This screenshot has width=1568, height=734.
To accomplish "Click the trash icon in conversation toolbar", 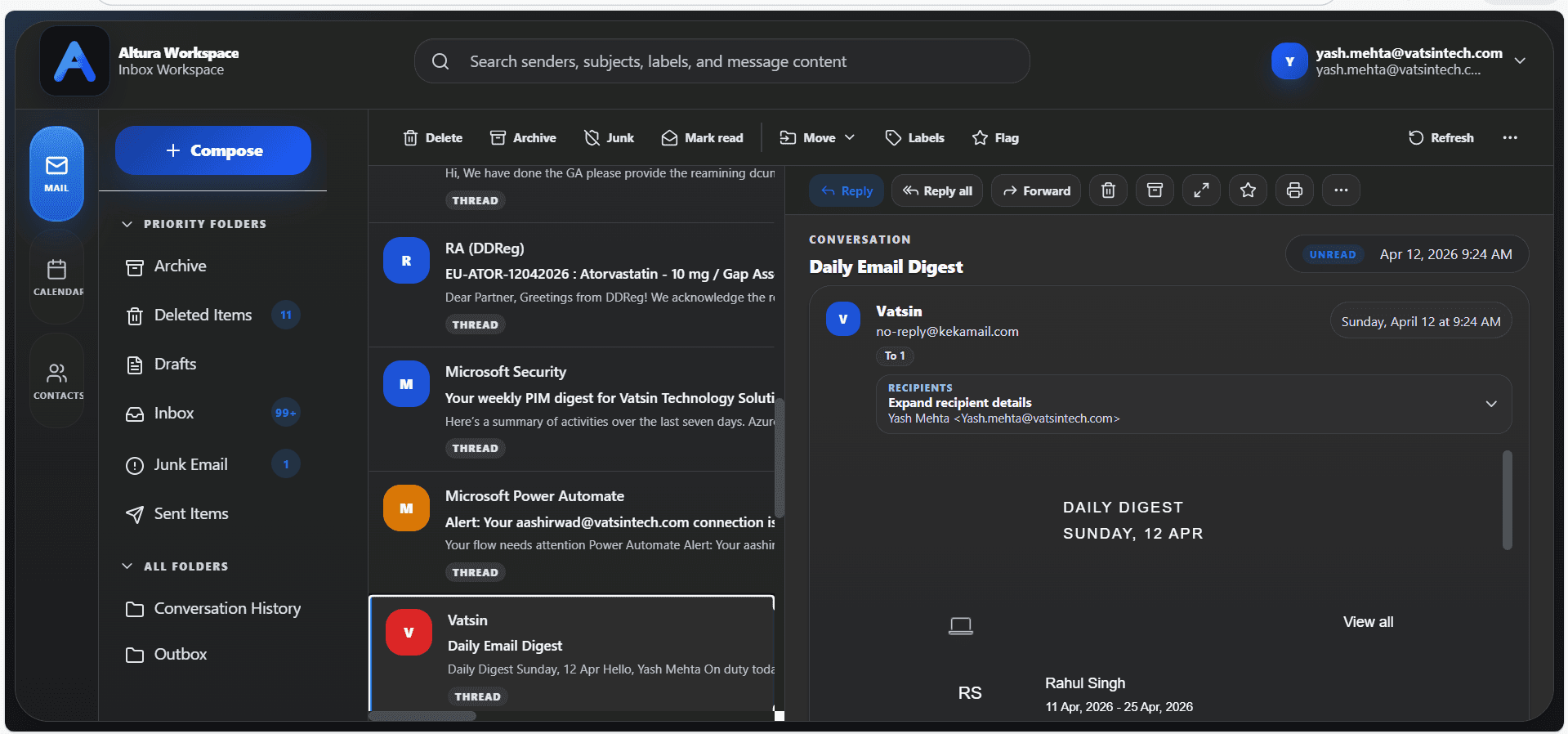I will point(1108,190).
